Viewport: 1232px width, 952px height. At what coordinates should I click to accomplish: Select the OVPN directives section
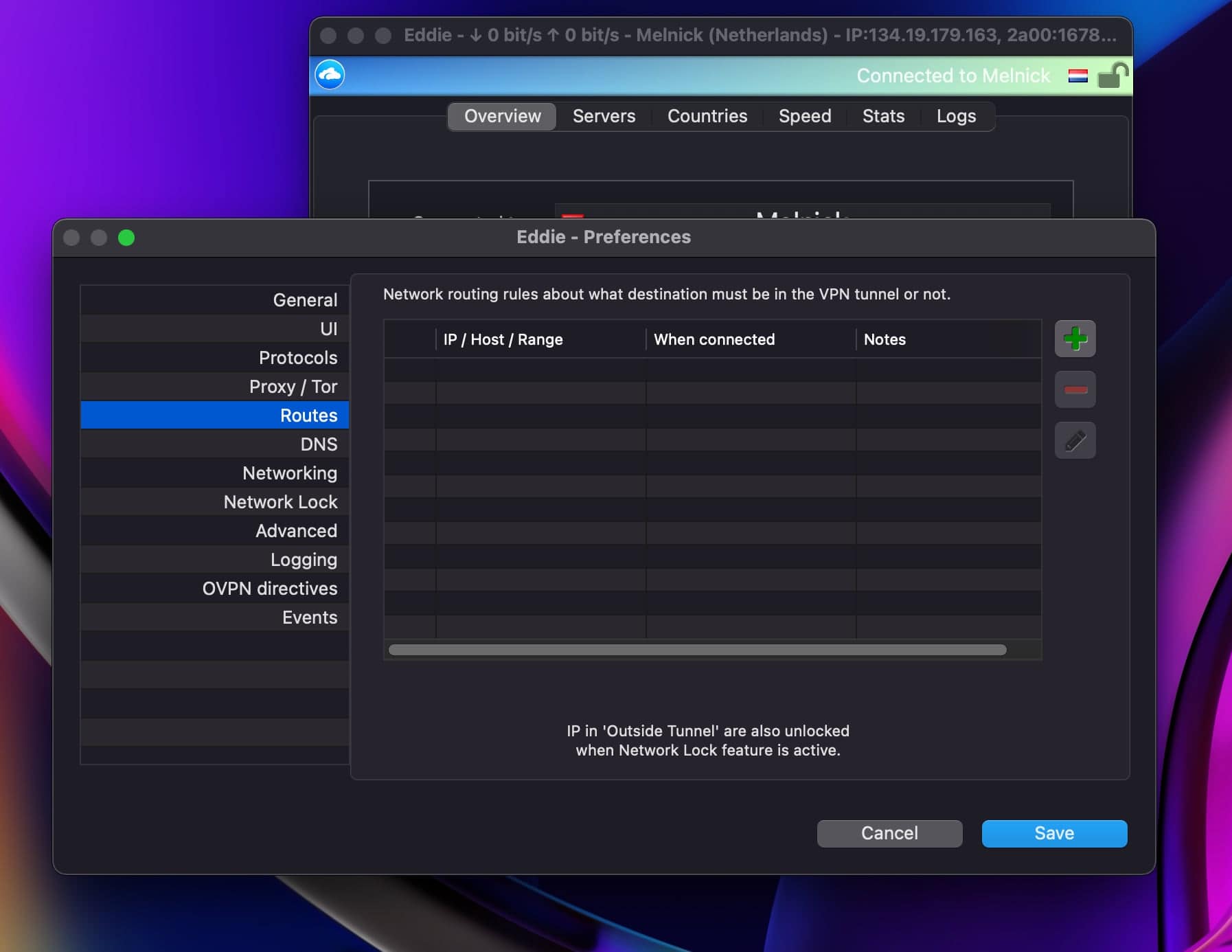click(x=269, y=588)
